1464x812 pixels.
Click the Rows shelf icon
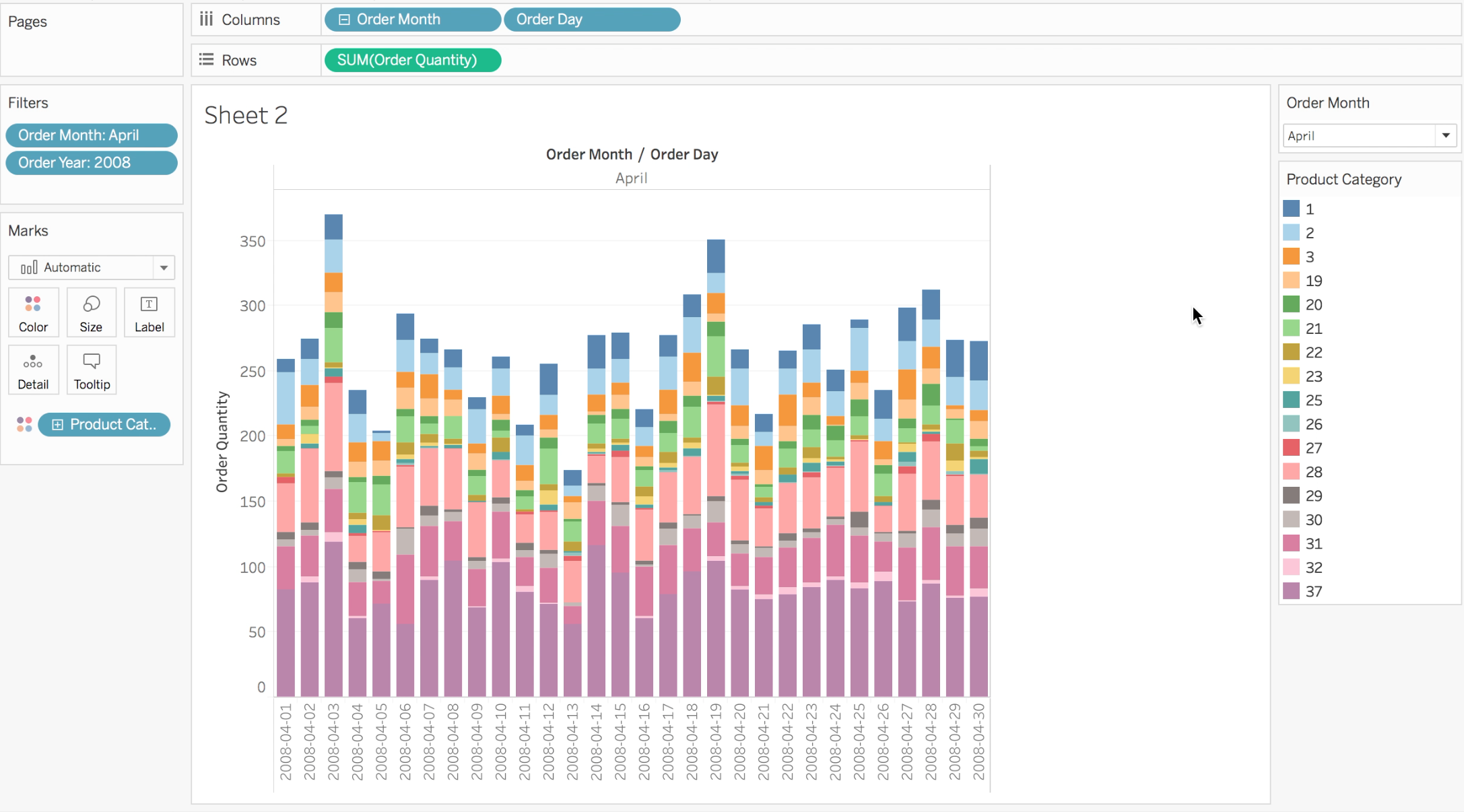coord(206,60)
